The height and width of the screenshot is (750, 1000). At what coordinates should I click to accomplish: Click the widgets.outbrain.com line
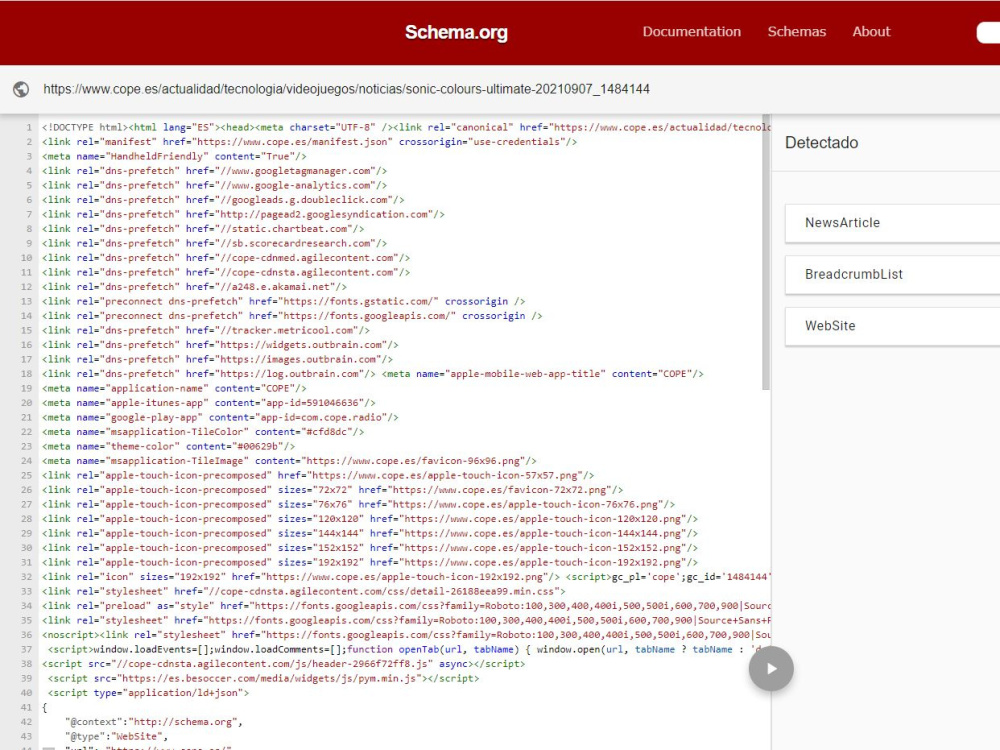point(220,345)
